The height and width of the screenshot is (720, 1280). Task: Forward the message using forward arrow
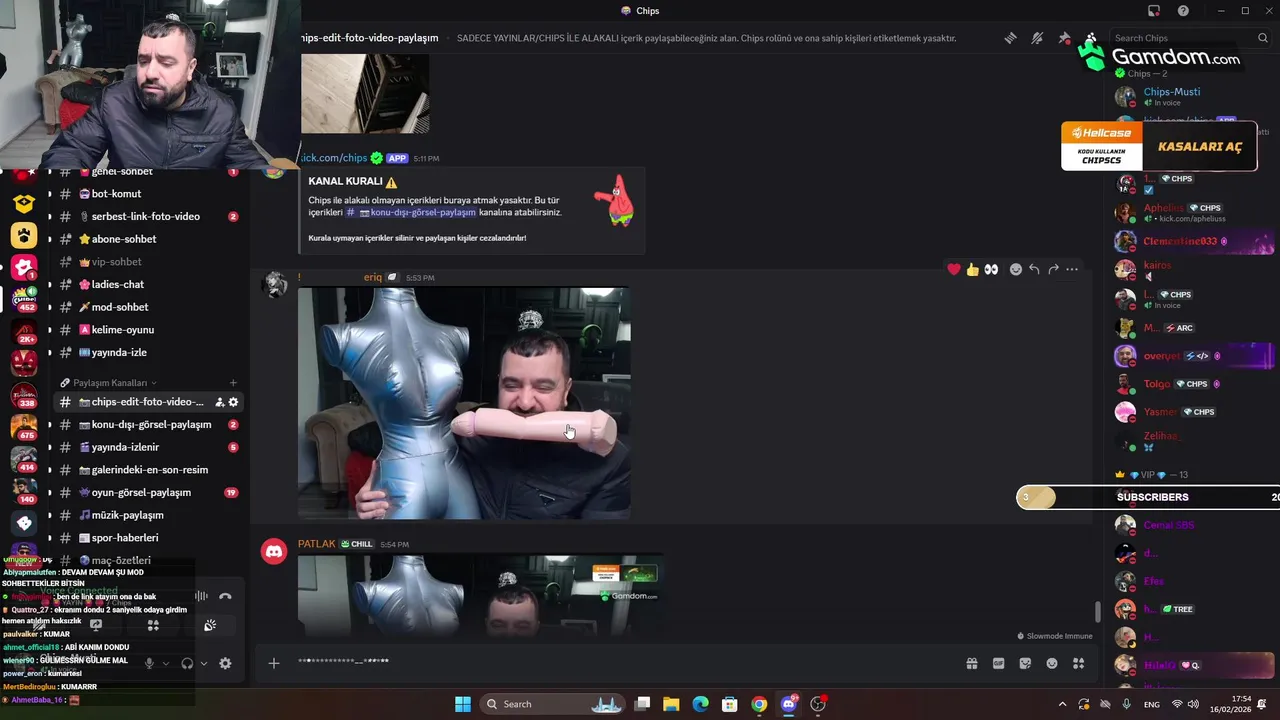(1053, 269)
